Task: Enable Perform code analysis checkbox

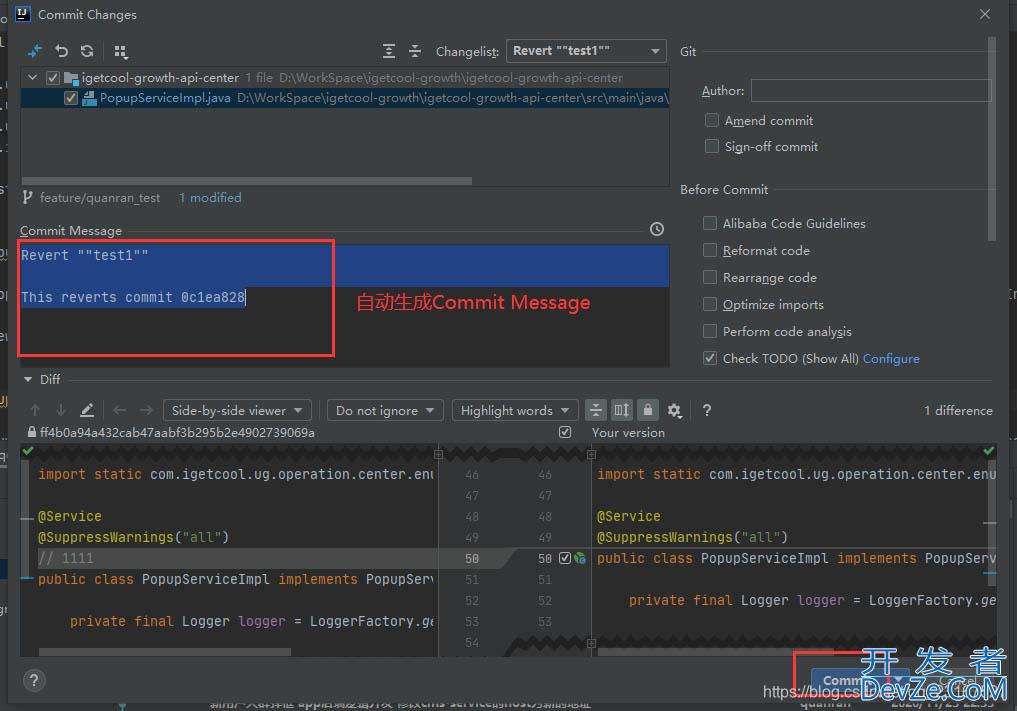Action: 710,331
